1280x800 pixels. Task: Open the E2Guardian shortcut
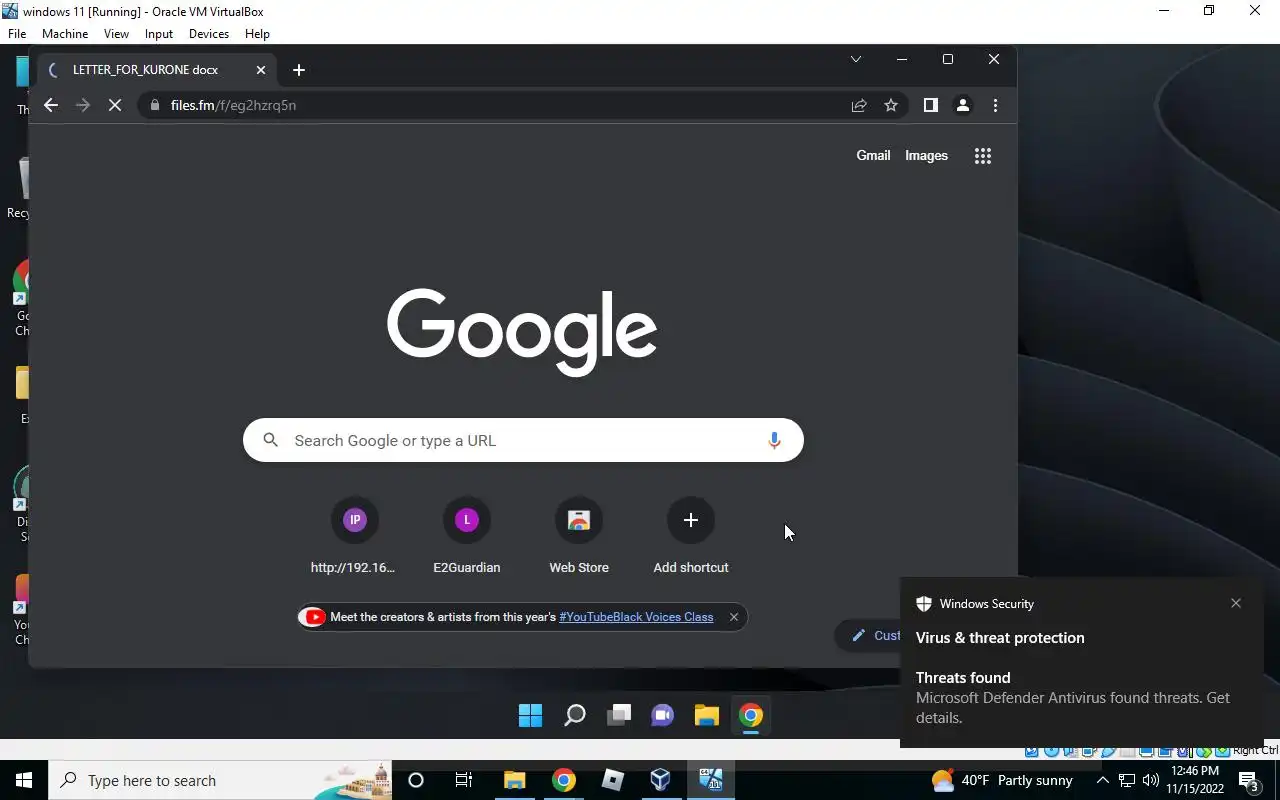pos(467,536)
